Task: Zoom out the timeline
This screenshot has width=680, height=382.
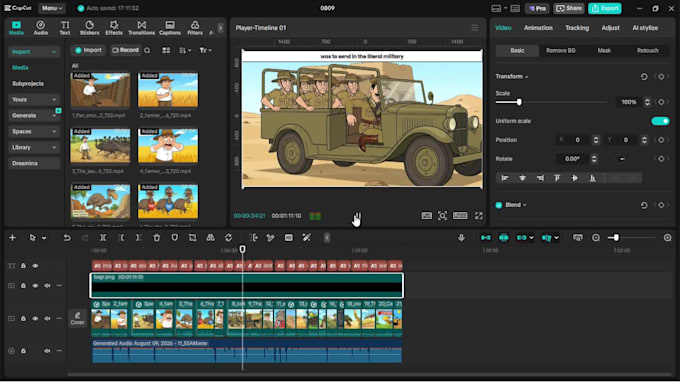Action: coord(596,238)
